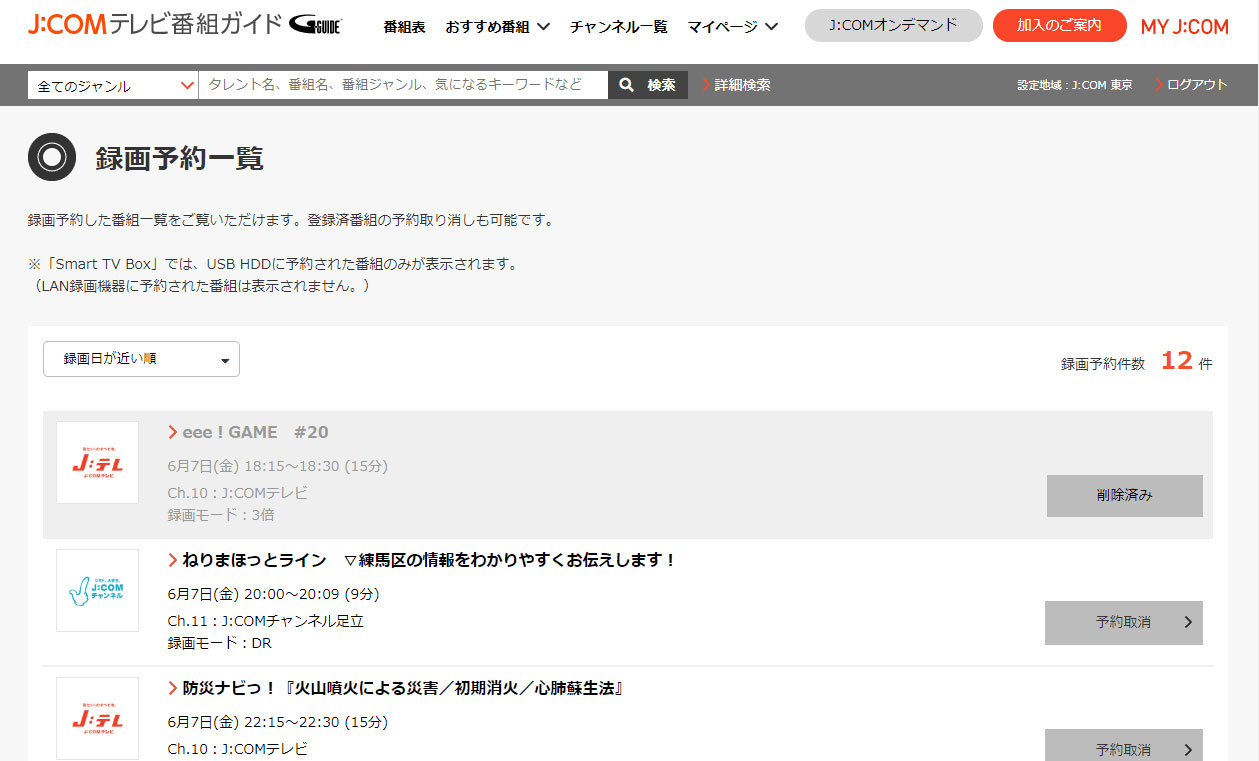Click Ch.11 : J:COMチャンネル足立 text
Screen dimensions: 1259x761
[266, 621]
